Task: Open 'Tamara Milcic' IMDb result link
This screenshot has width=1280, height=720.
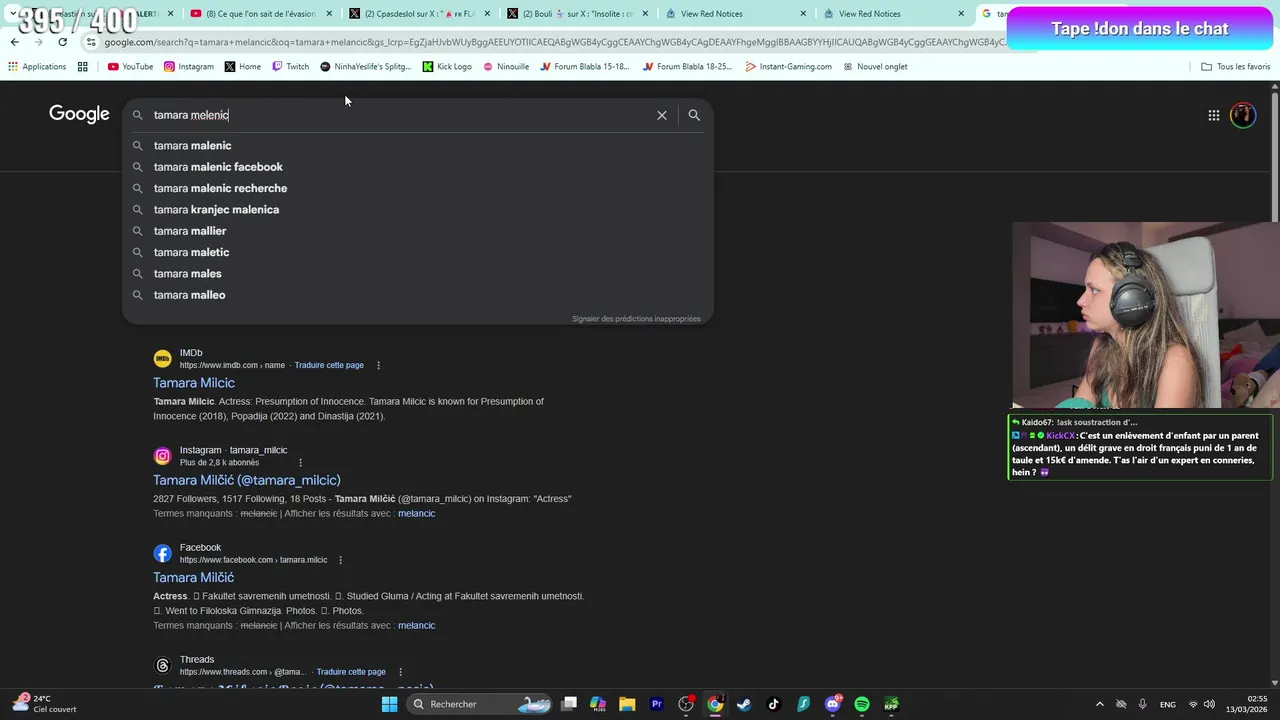Action: [194, 383]
